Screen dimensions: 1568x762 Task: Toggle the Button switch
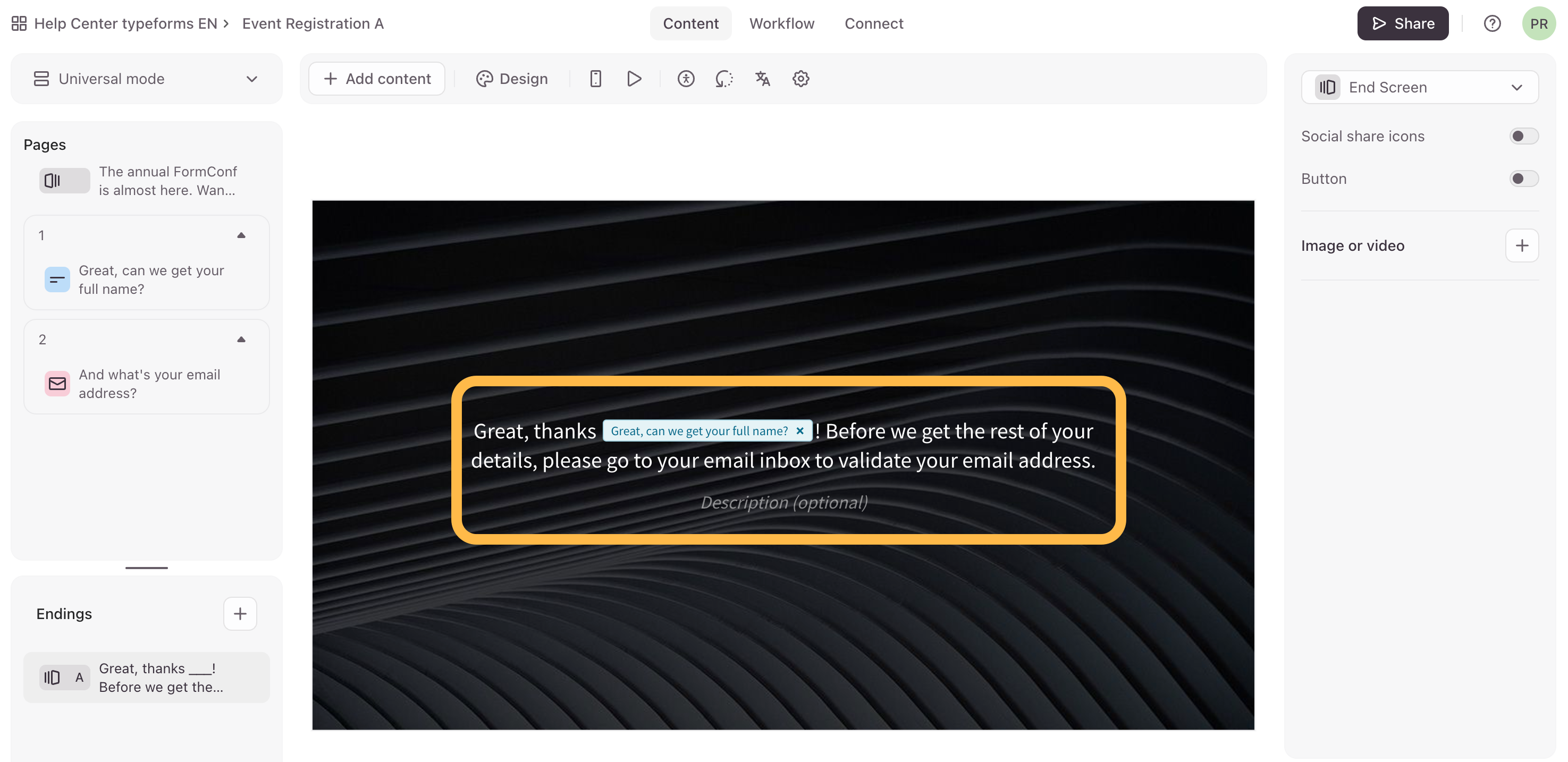pyautogui.click(x=1523, y=179)
